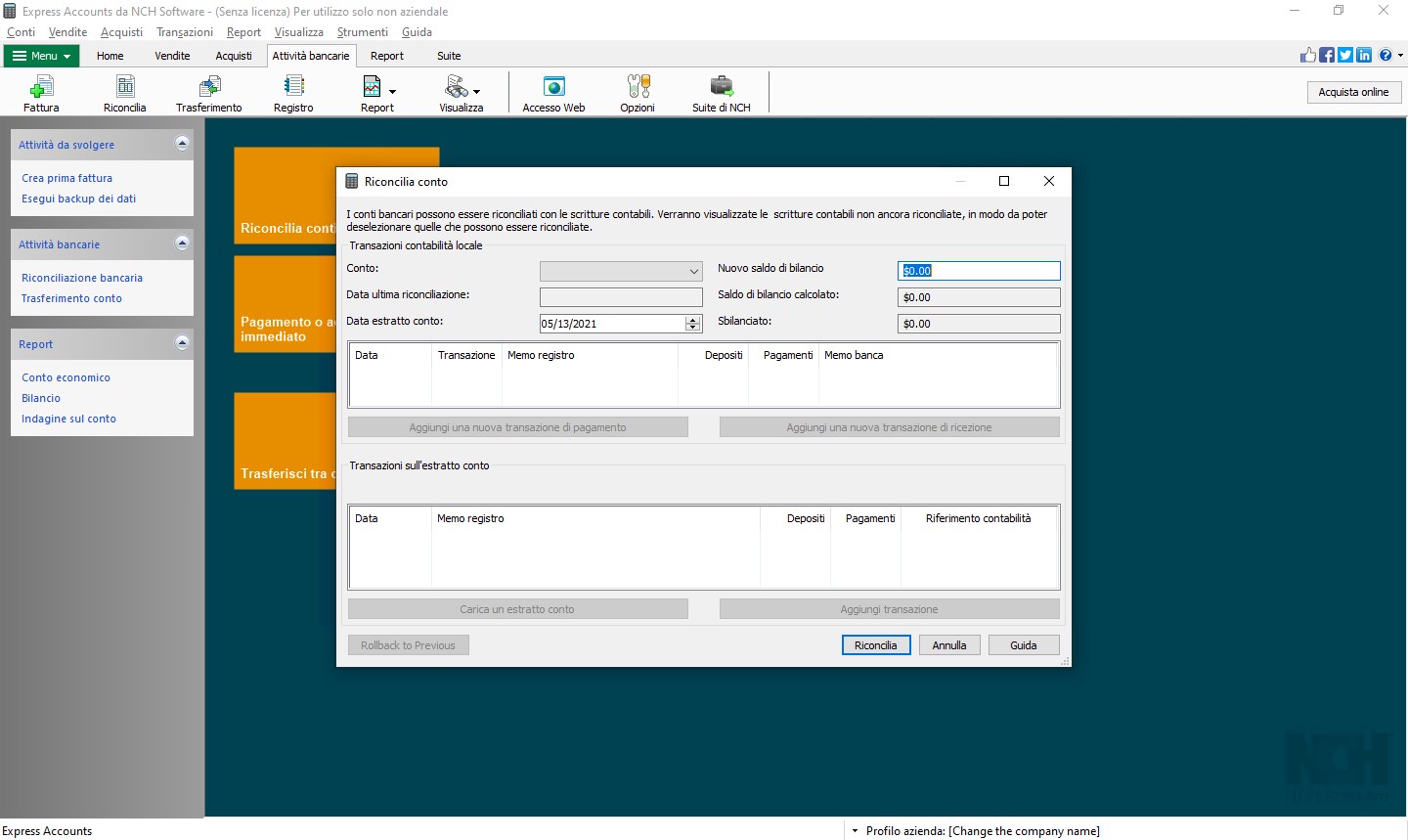Viewport: 1408px width, 840px height.
Task: Open Opzioni settings icon
Action: (x=638, y=93)
